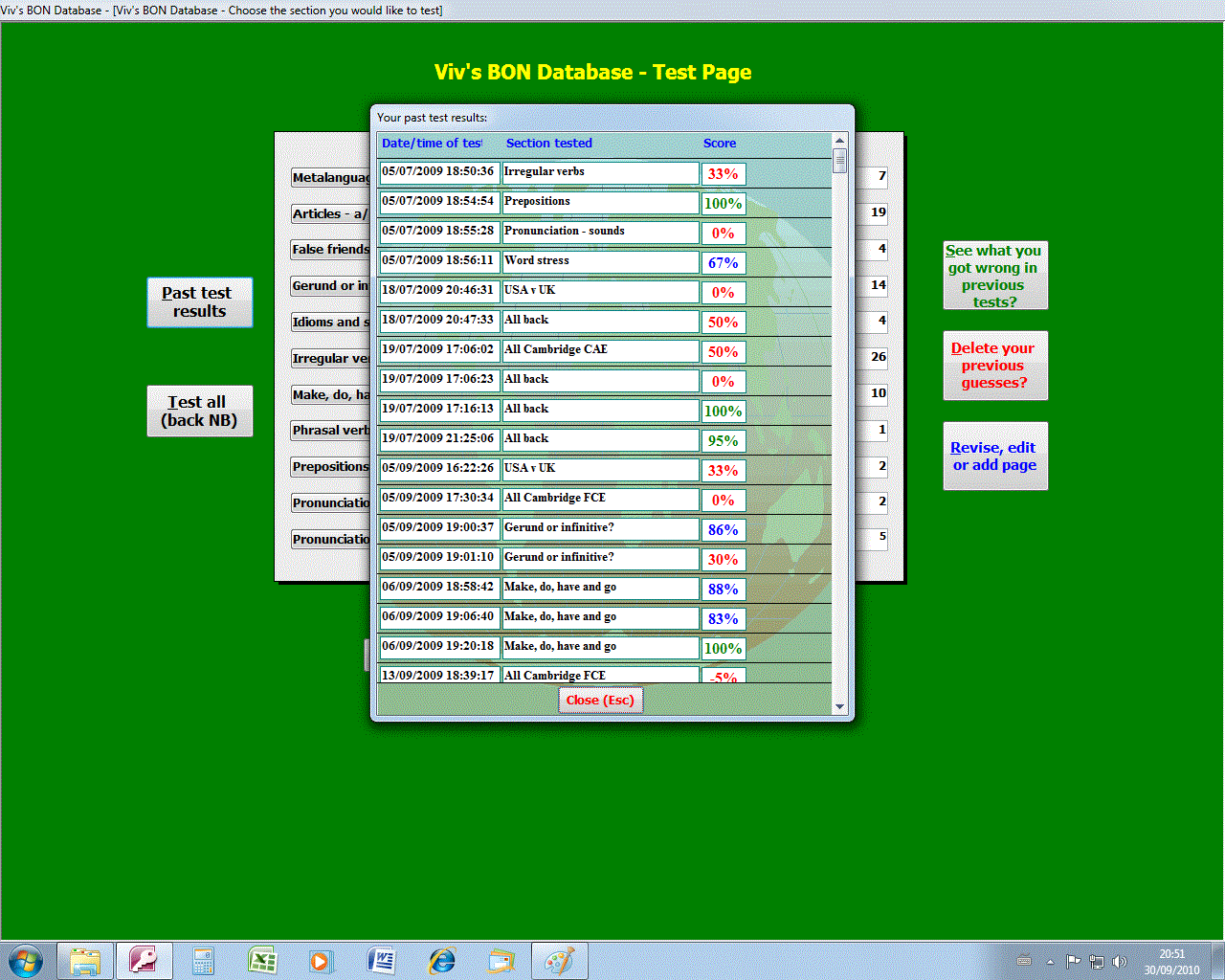Switch to Microsoft Access in the taskbar
1225x980 pixels.
point(144,960)
